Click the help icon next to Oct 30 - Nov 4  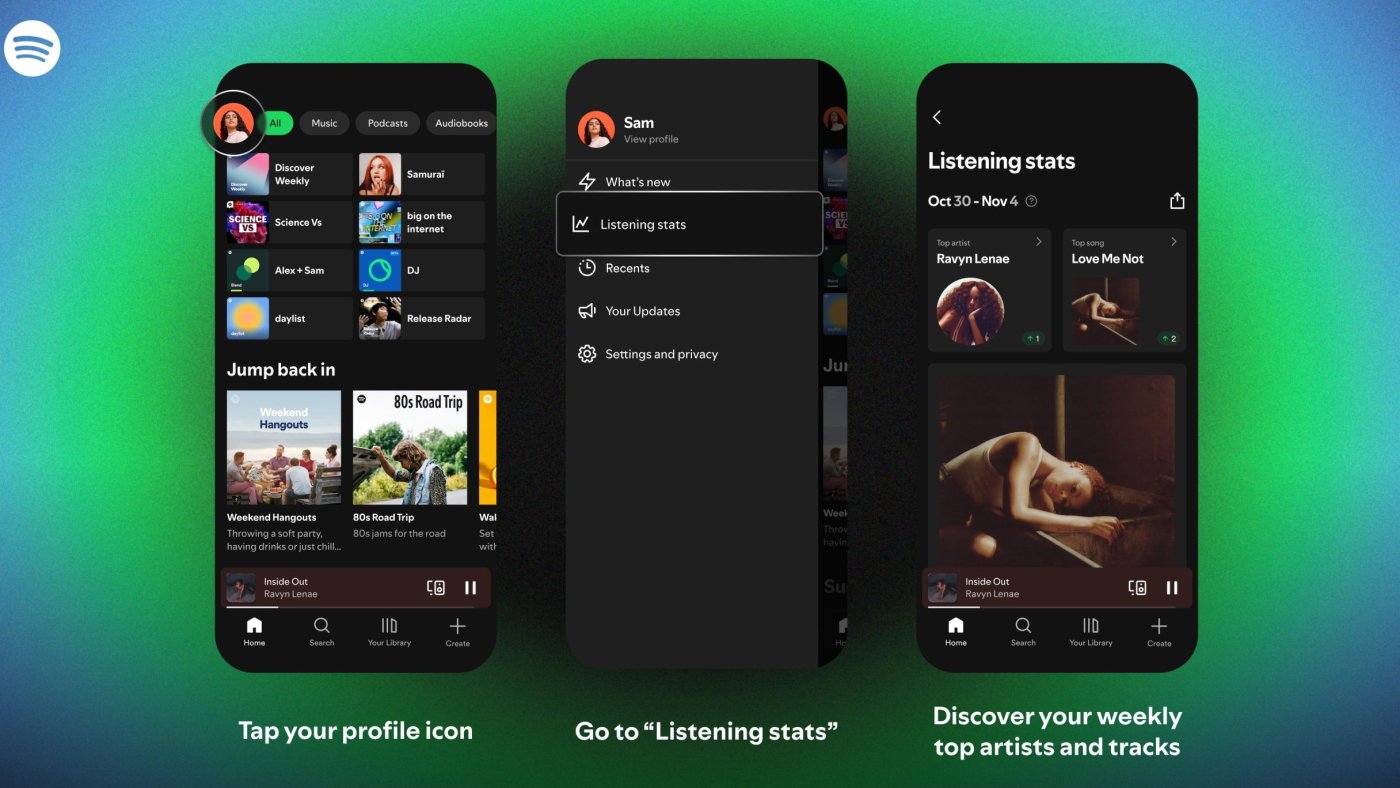coord(1031,201)
